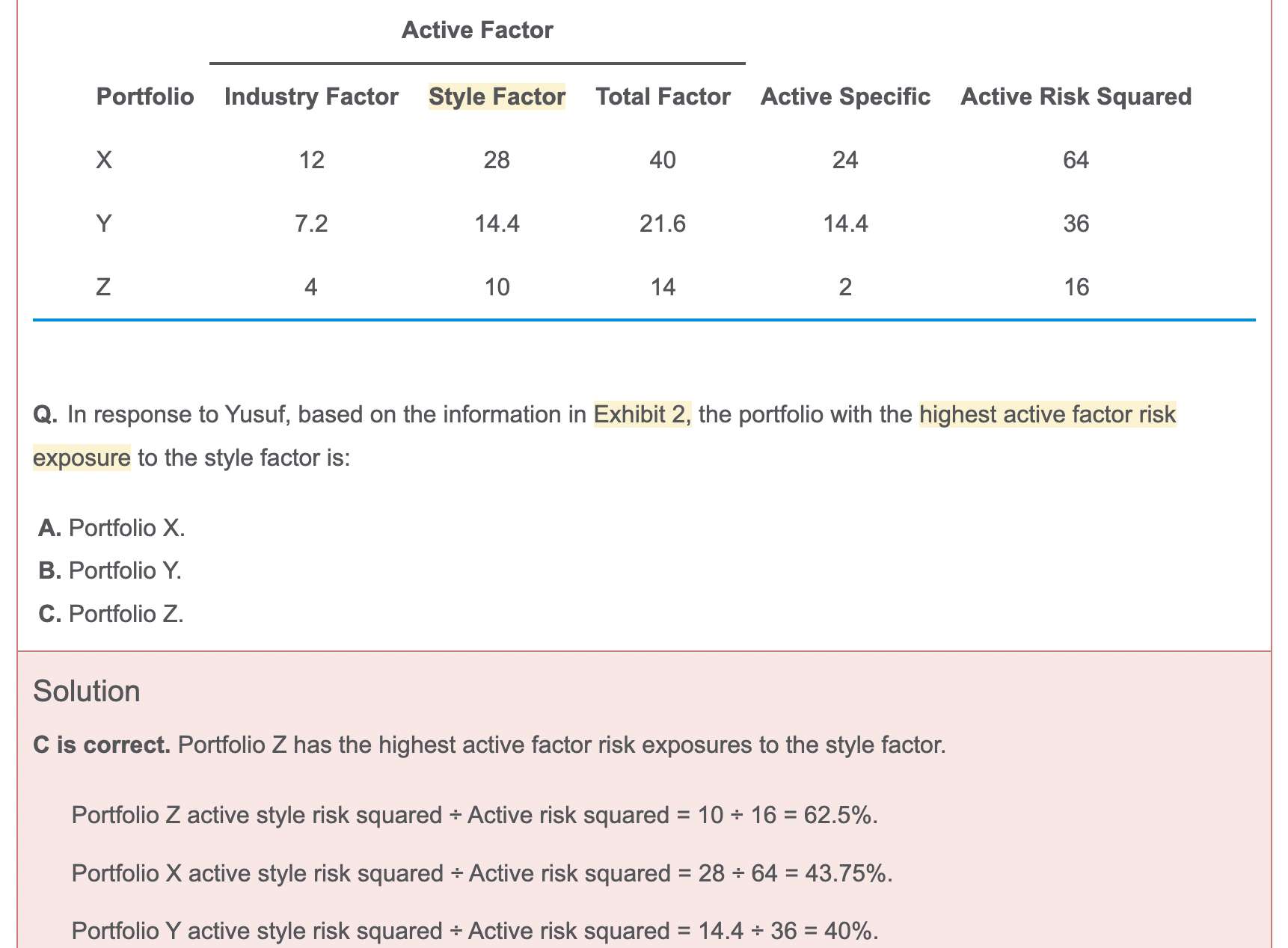This screenshot has height=948, width=1288.
Task: Click the Total Factor column header
Action: pos(663,96)
